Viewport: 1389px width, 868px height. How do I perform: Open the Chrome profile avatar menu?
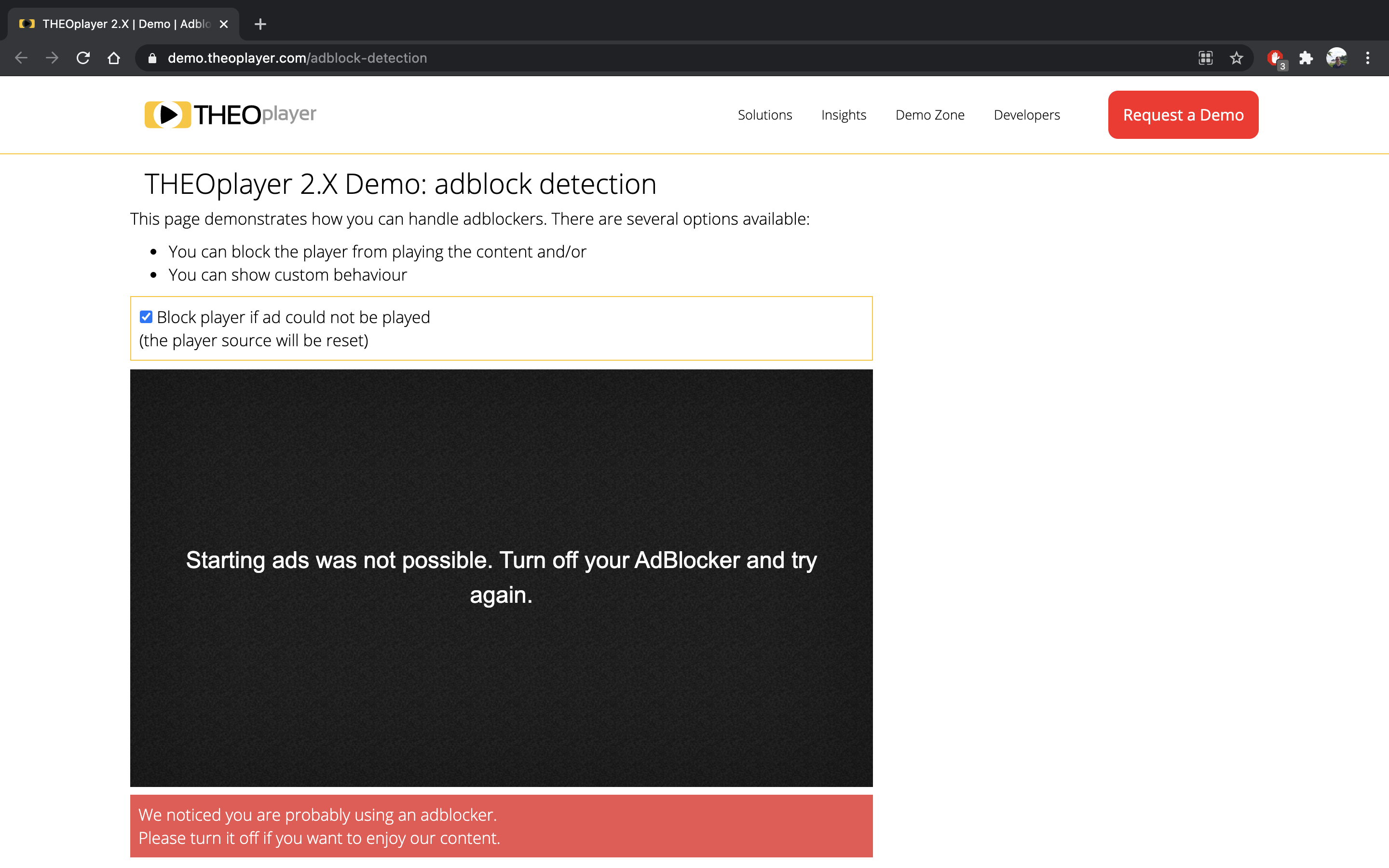coord(1337,57)
